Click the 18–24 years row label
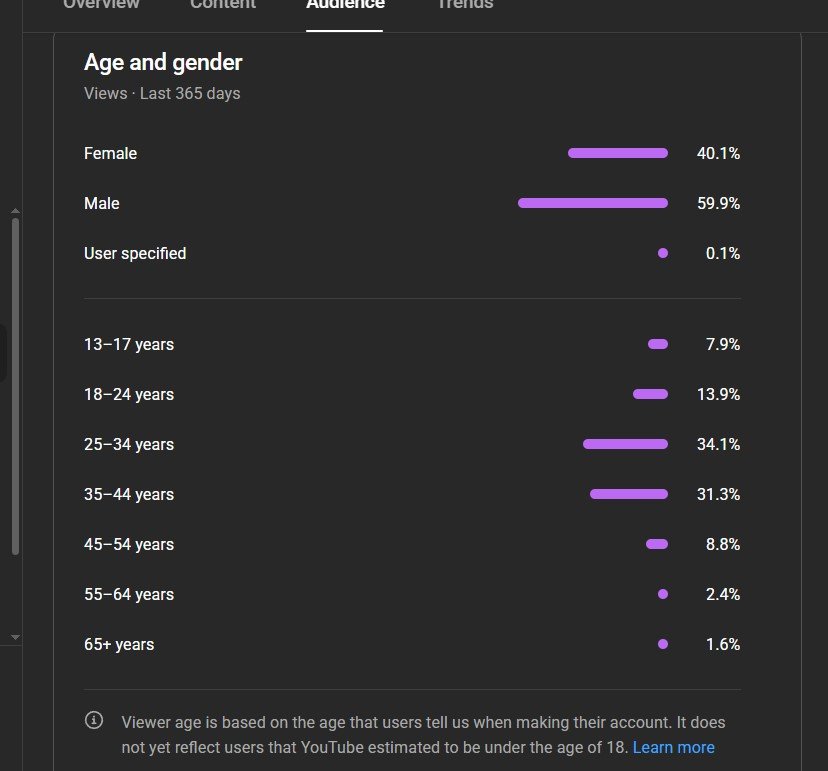Viewport: 828px width, 771px height. pos(129,394)
